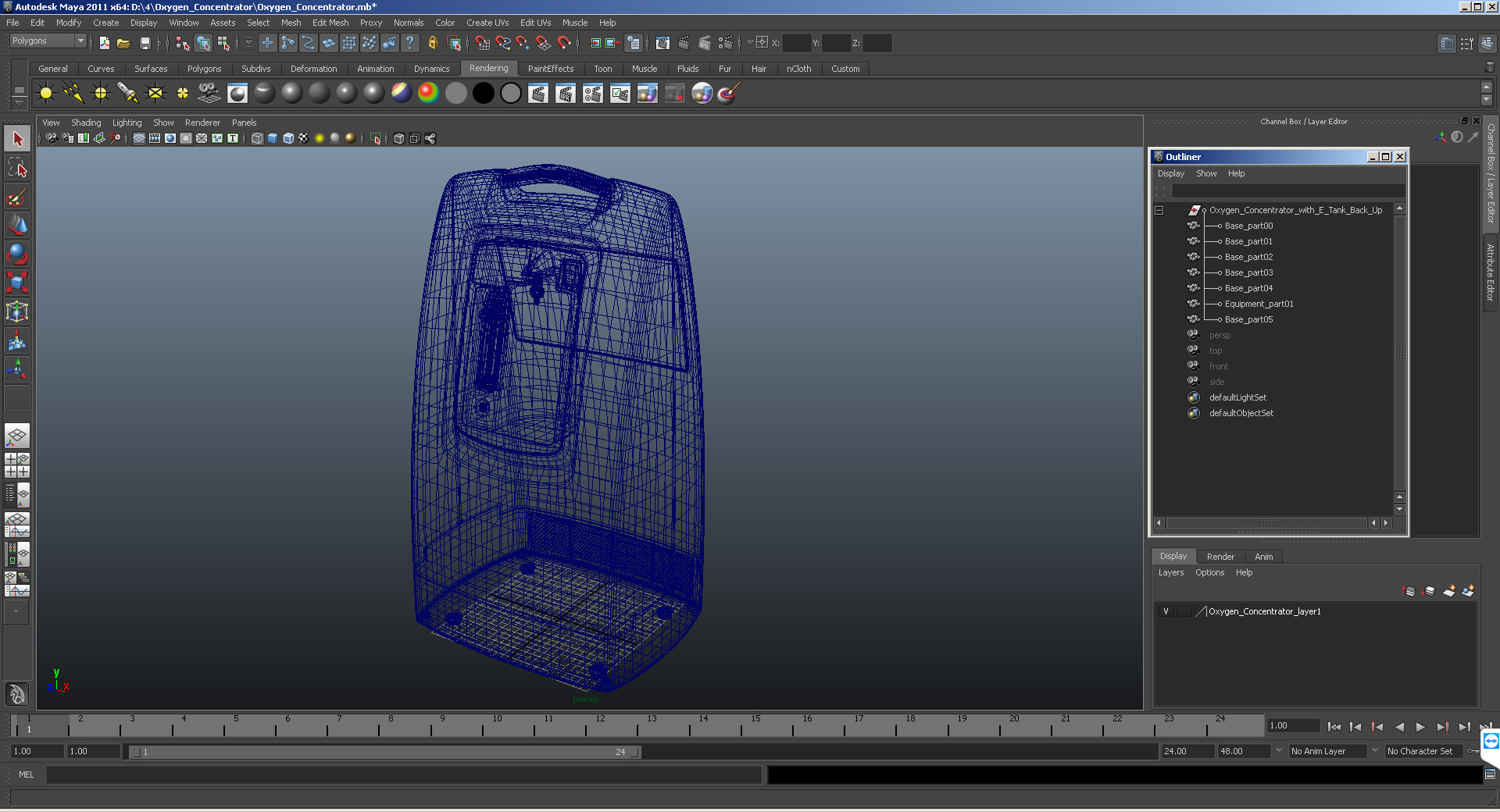
Task: Add a spot light from shelf
Action: point(128,94)
